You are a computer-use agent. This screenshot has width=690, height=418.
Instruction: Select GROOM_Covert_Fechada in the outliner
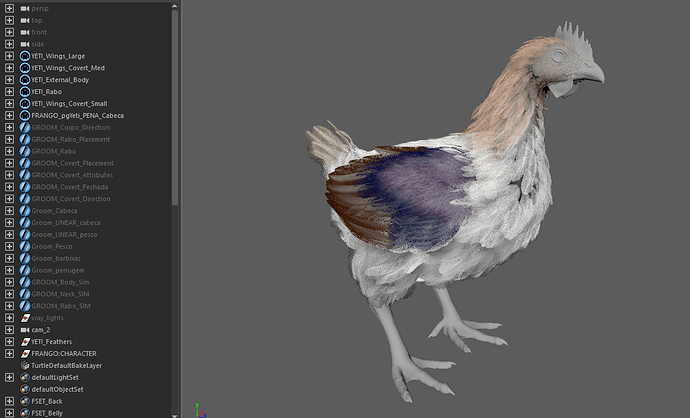pyautogui.click(x=70, y=187)
